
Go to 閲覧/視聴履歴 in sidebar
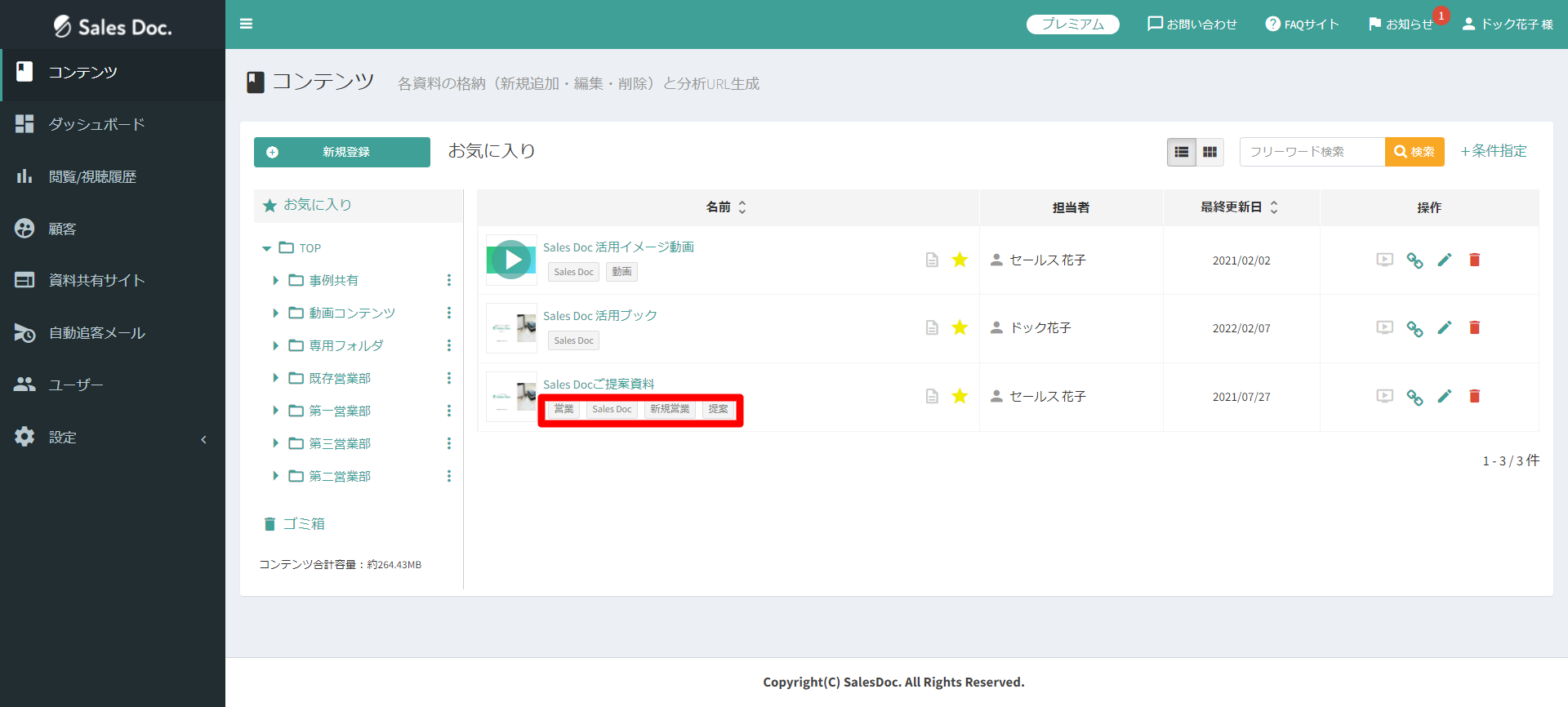(113, 176)
